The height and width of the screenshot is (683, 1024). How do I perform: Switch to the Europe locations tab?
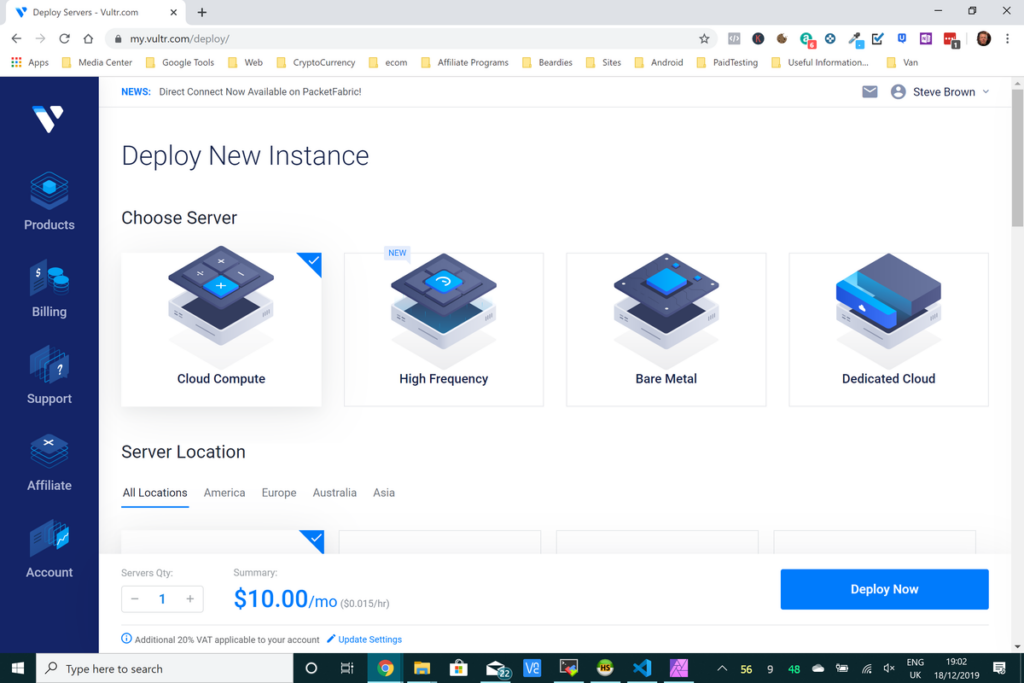(x=279, y=493)
